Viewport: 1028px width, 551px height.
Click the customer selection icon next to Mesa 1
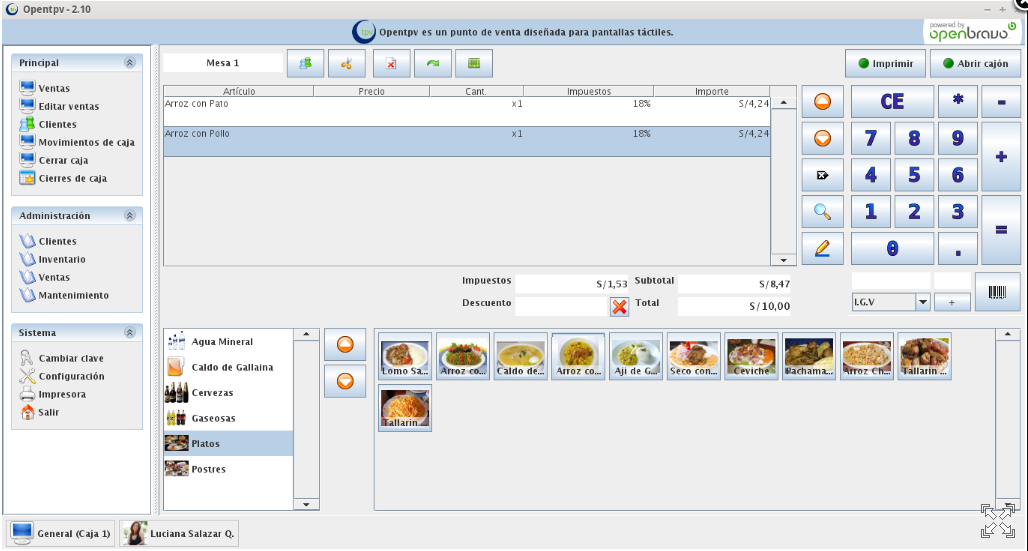[x=305, y=64]
